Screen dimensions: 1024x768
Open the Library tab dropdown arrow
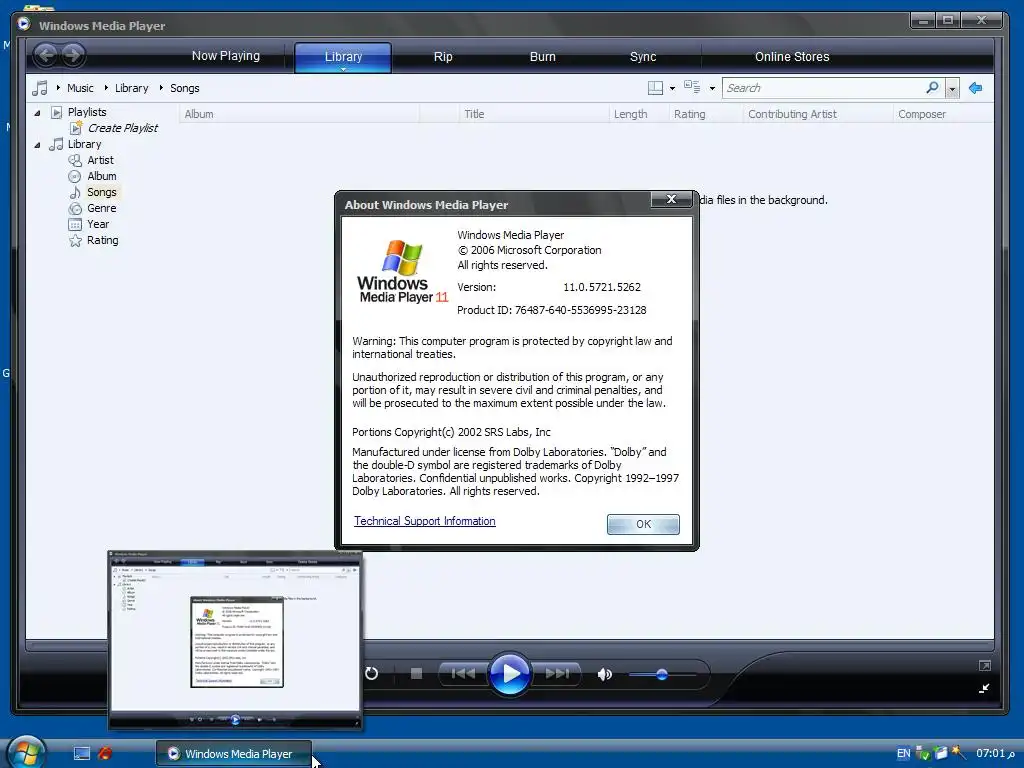[x=343, y=69]
